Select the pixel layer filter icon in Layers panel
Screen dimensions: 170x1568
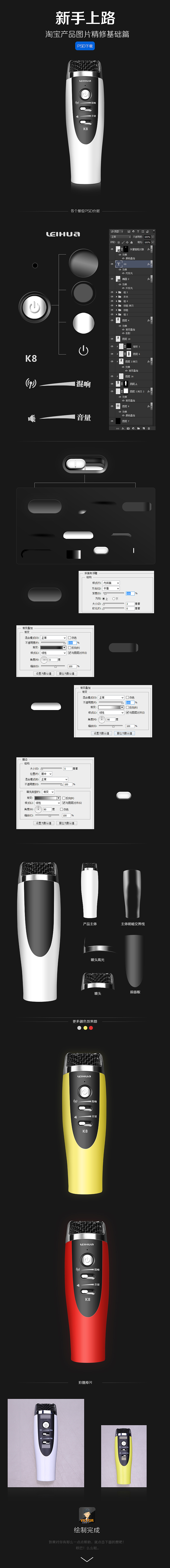[129, 231]
